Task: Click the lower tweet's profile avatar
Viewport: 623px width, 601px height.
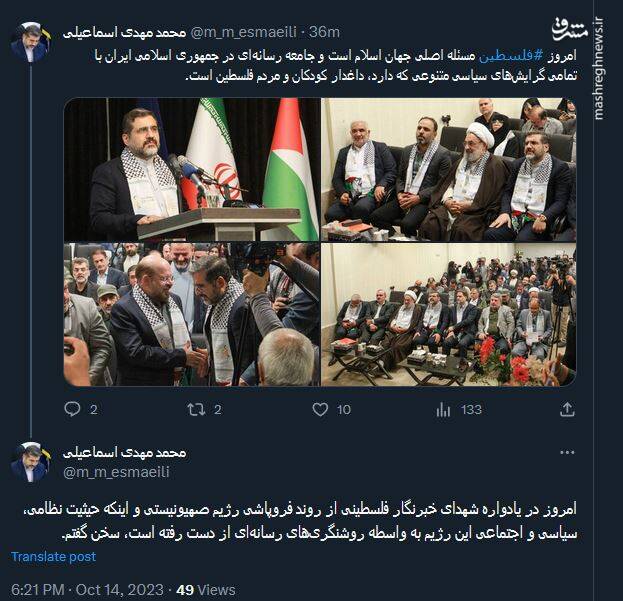Action: [x=31, y=462]
